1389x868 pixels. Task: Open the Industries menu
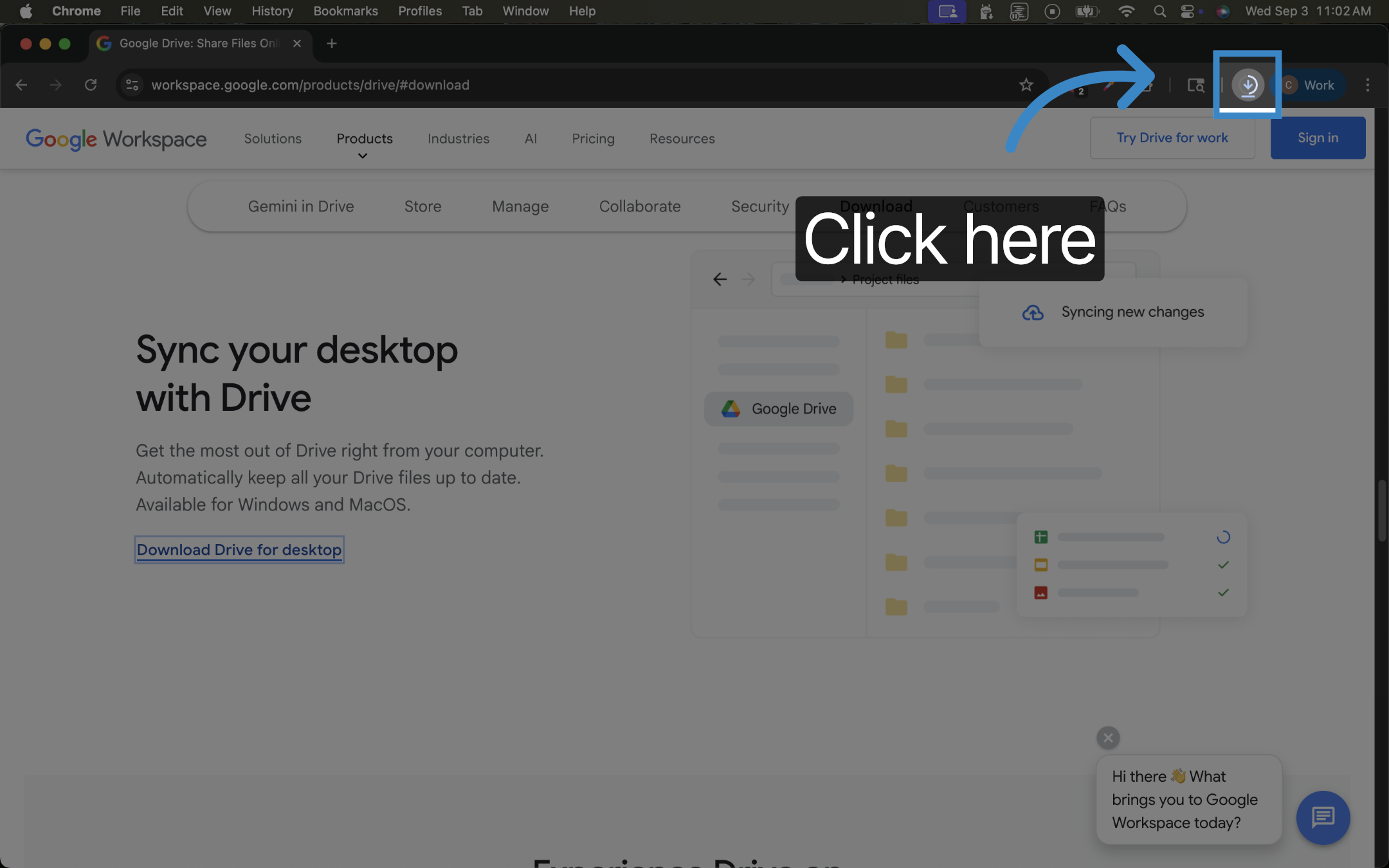pos(458,138)
